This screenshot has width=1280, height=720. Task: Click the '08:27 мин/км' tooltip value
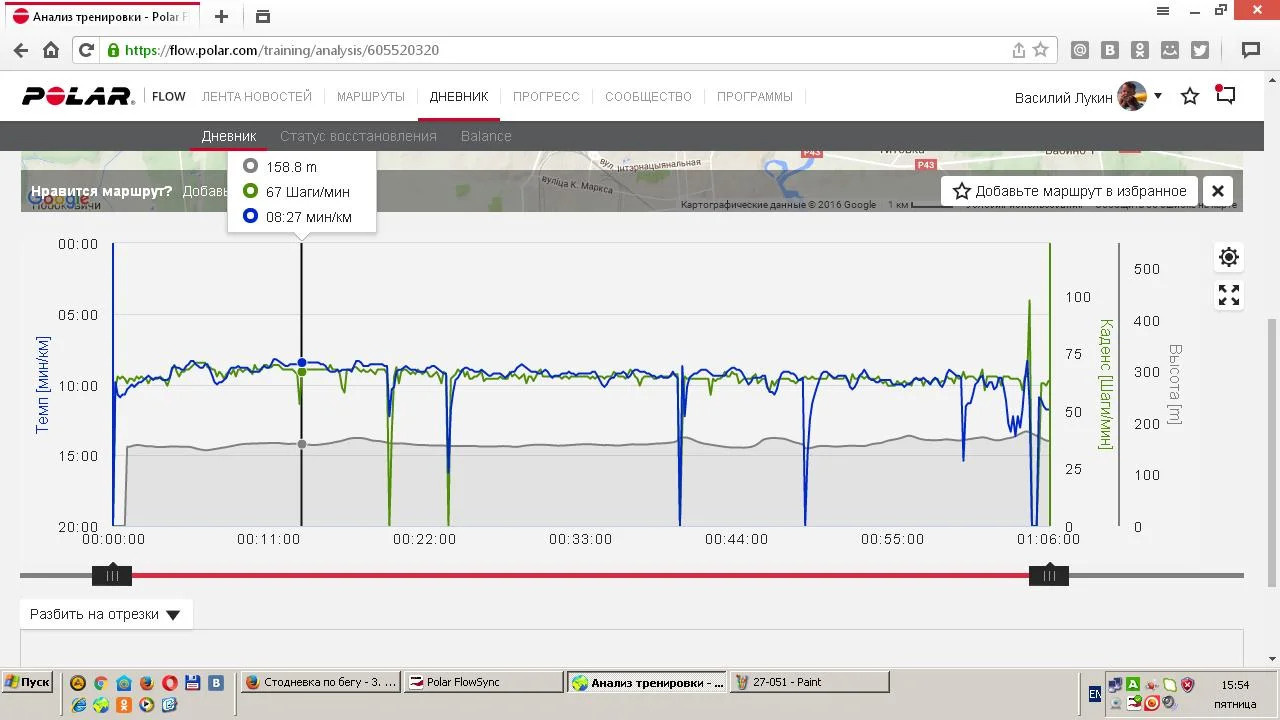[309, 217]
